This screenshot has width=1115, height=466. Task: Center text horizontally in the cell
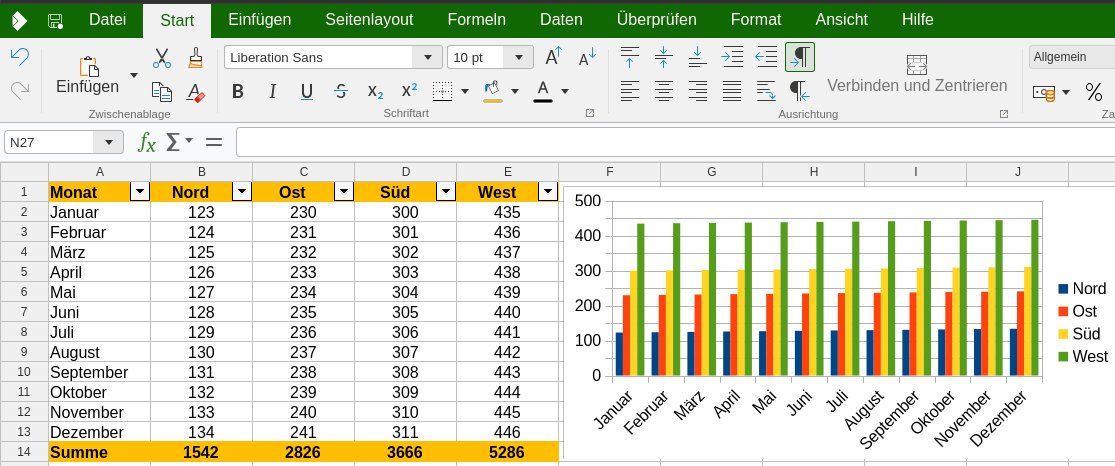click(x=663, y=91)
